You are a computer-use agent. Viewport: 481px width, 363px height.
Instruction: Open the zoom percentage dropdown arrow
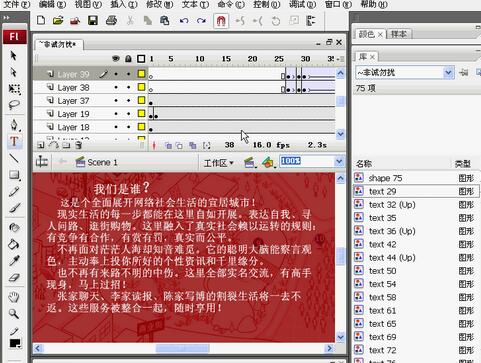click(x=339, y=161)
